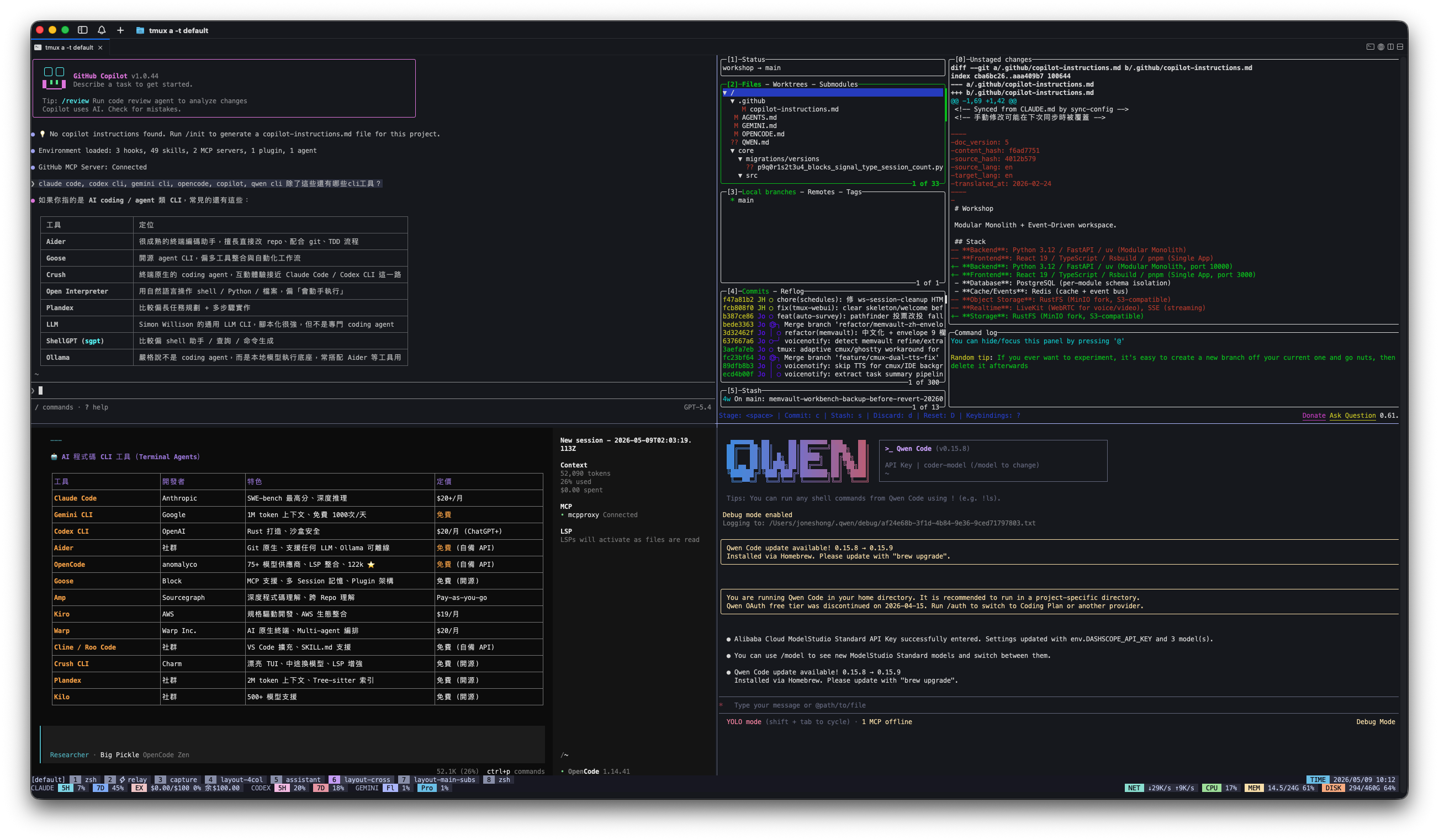This screenshot has height=840, width=1439.
Task: Open the browser globe icon at top right
Action: tap(1381, 47)
